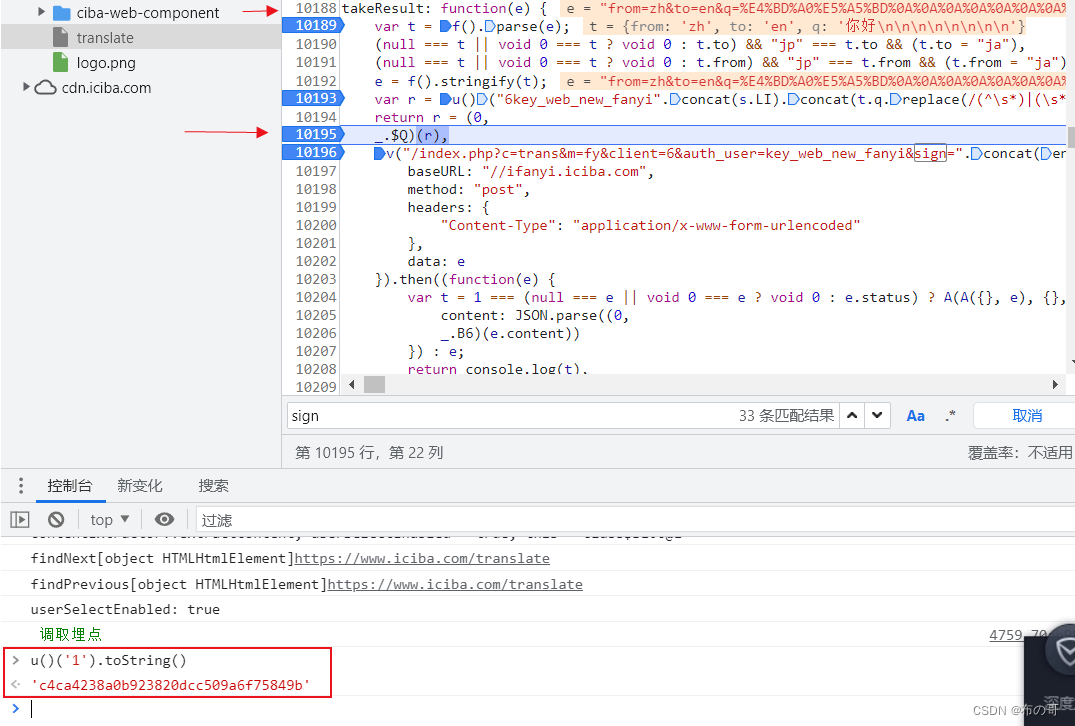
Task: Toggle breakpoint on line 10195
Action: coord(314,134)
